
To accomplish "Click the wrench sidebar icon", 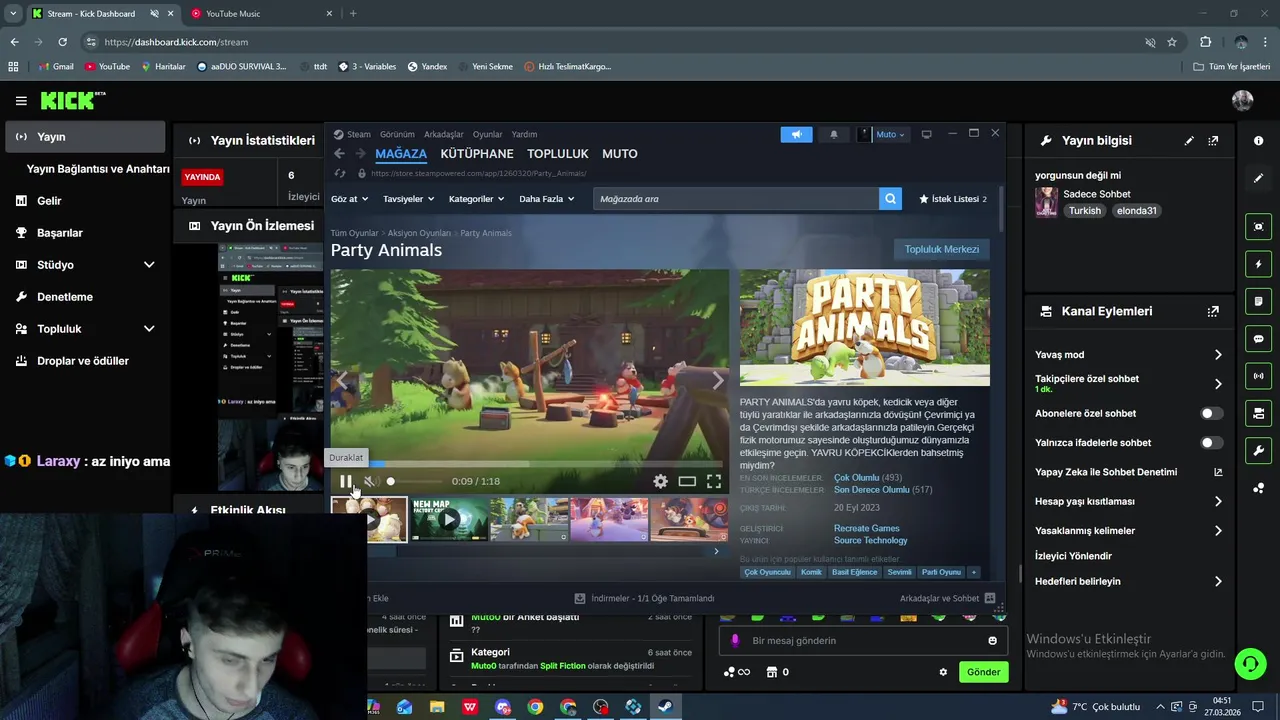I will [1258, 450].
